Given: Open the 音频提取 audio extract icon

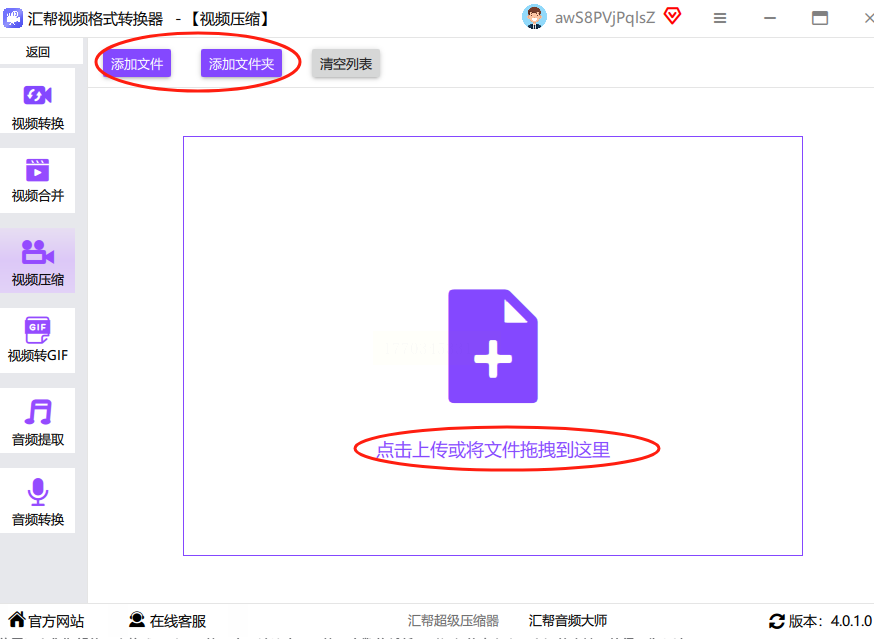Looking at the screenshot, I should pos(38,412).
